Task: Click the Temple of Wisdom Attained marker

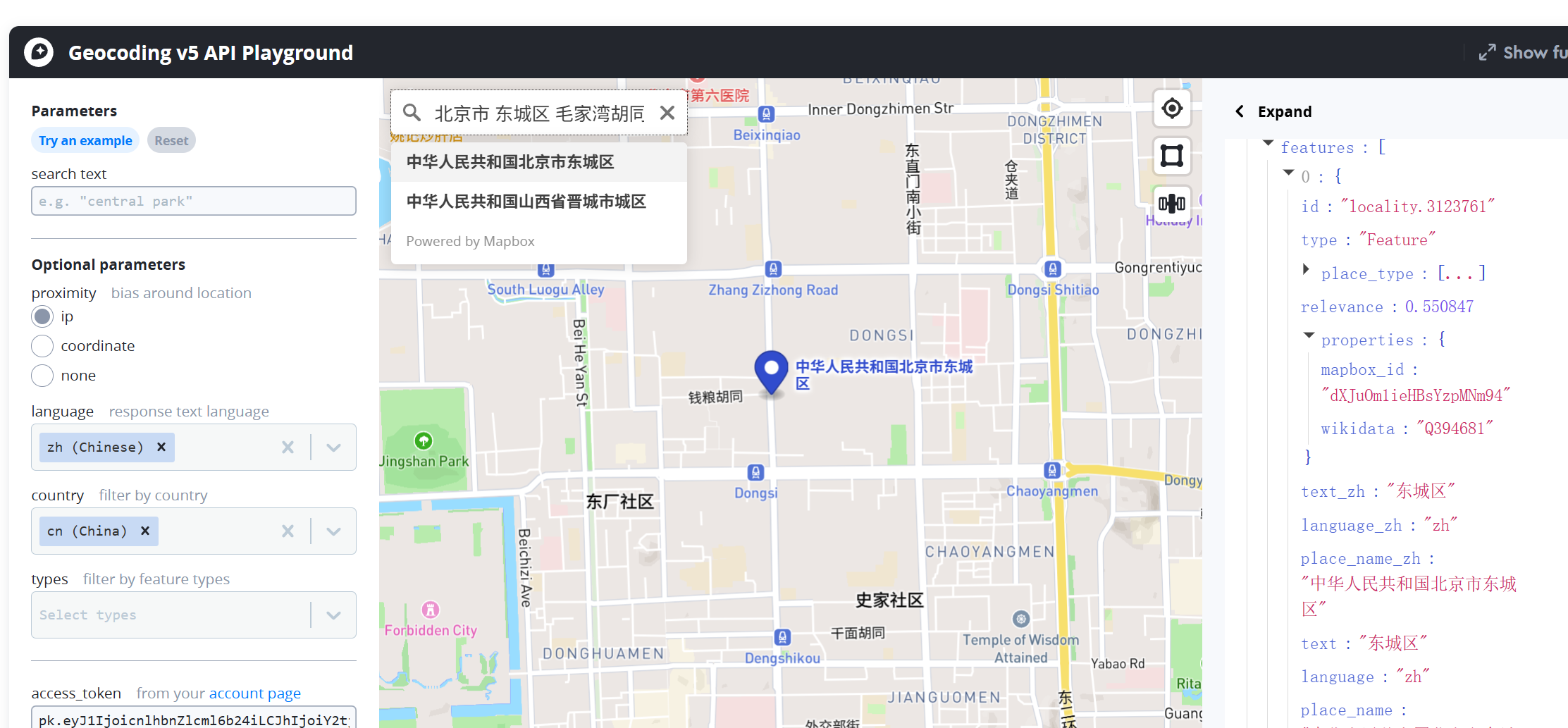Action: [x=1021, y=619]
